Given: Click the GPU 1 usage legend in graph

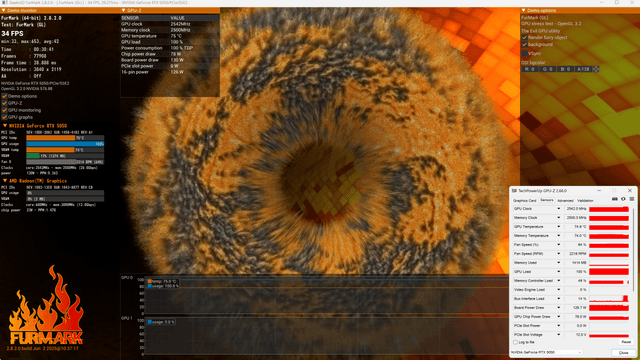Looking at the screenshot, I should (161, 322).
